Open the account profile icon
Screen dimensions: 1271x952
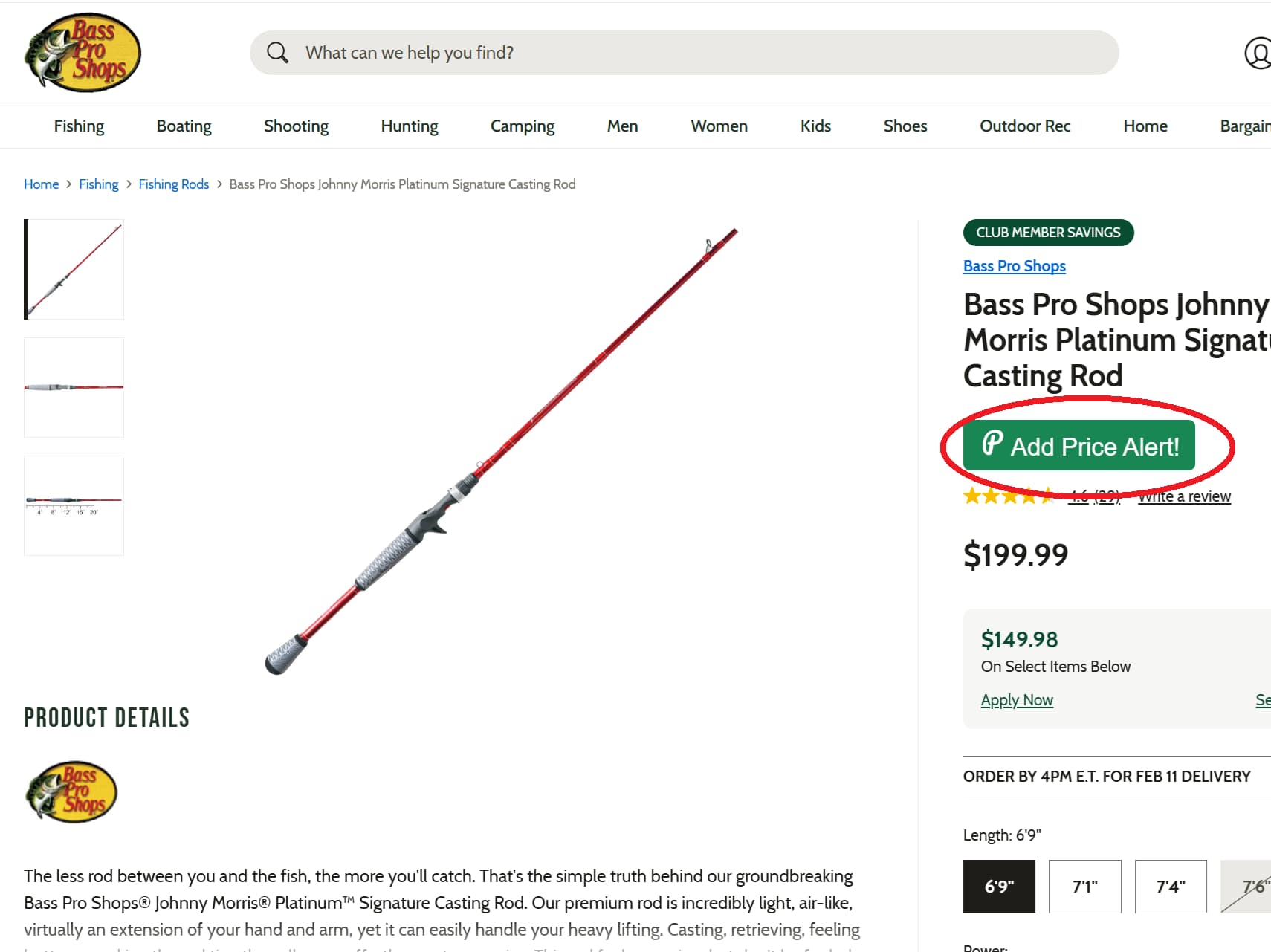coord(1257,52)
